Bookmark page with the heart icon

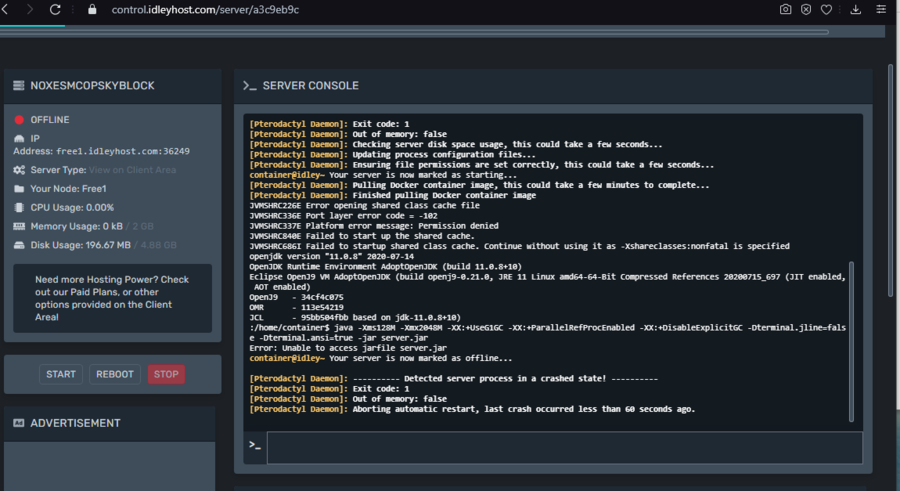[x=826, y=9]
